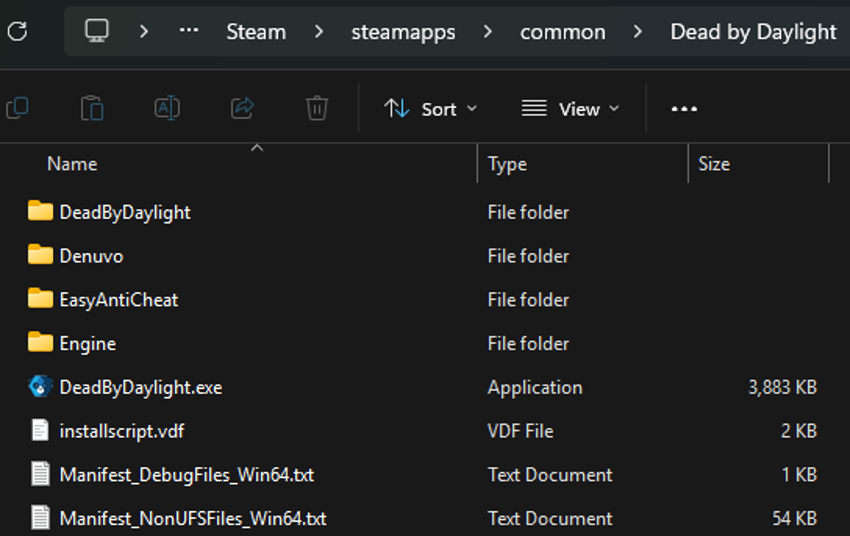Viewport: 850px width, 536px height.
Task: Click the 2 KB size of installscript.vdf
Action: (x=799, y=431)
